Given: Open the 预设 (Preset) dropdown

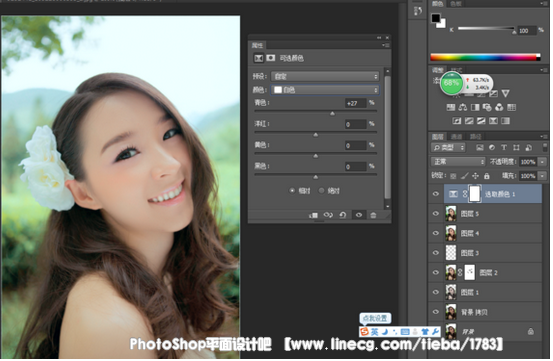Looking at the screenshot, I should [x=325, y=76].
